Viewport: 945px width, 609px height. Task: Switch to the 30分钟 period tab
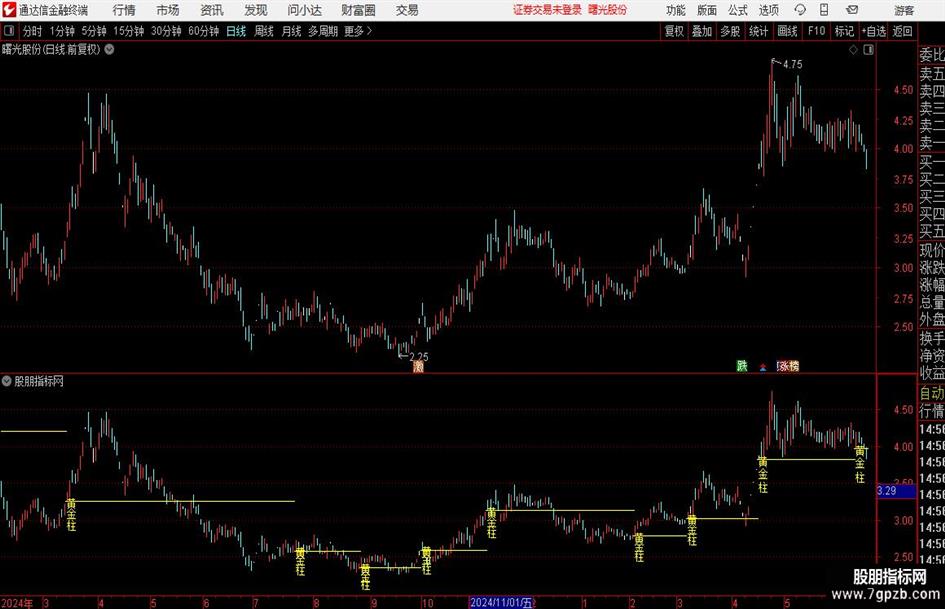pos(166,31)
